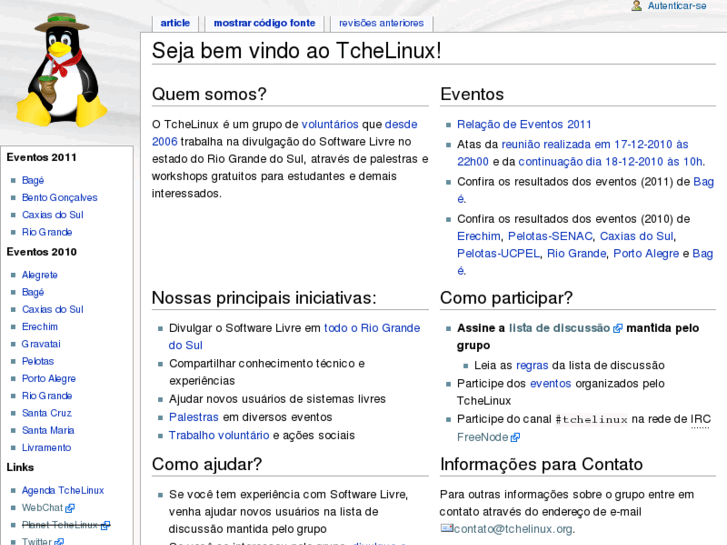The height and width of the screenshot is (545, 727).
Task: Open Santa Maria sidebar link
Action: point(48,430)
